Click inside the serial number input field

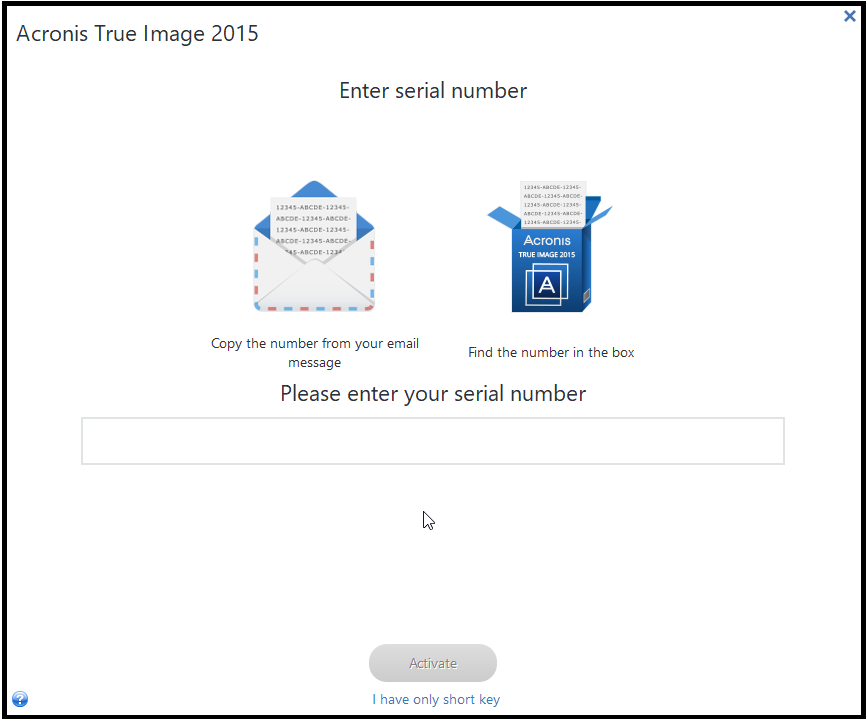(432, 440)
